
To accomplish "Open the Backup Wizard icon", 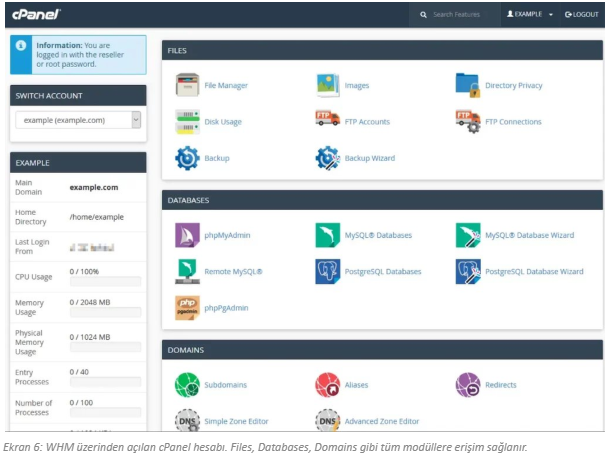I will 327,158.
